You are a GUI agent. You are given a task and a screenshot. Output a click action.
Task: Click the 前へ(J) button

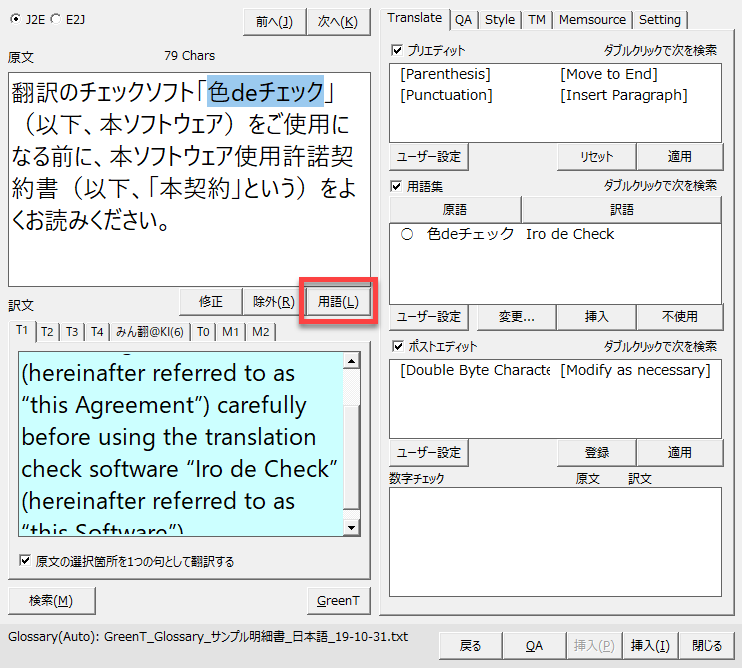click(273, 22)
